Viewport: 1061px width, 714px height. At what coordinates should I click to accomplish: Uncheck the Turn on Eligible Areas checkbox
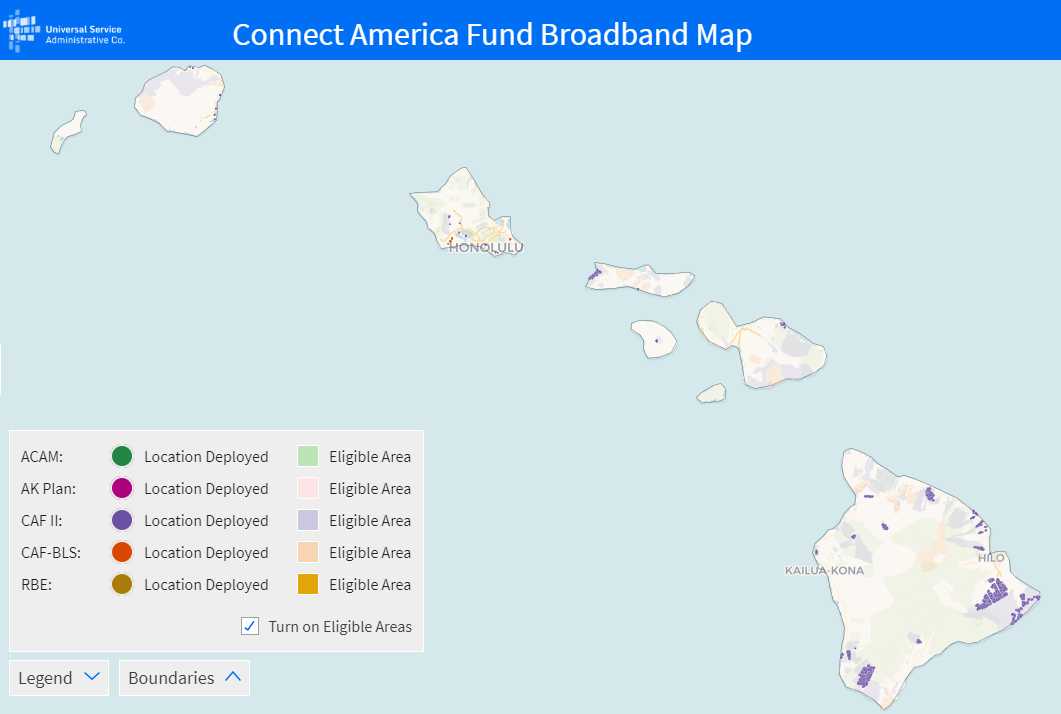pyautogui.click(x=250, y=626)
